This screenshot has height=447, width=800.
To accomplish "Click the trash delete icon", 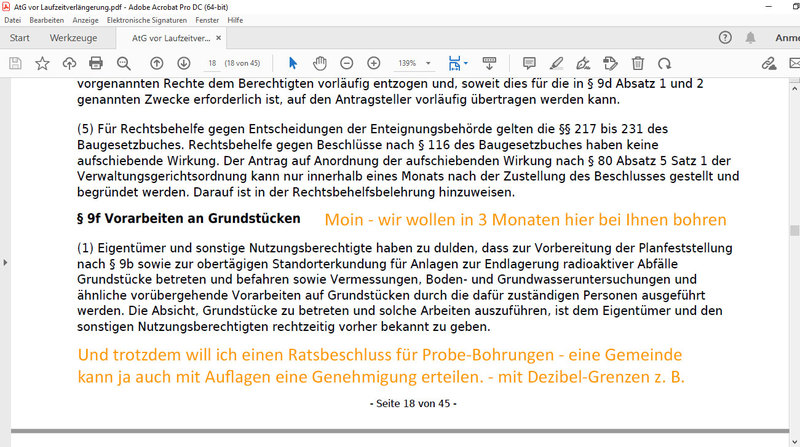I will click(x=638, y=63).
